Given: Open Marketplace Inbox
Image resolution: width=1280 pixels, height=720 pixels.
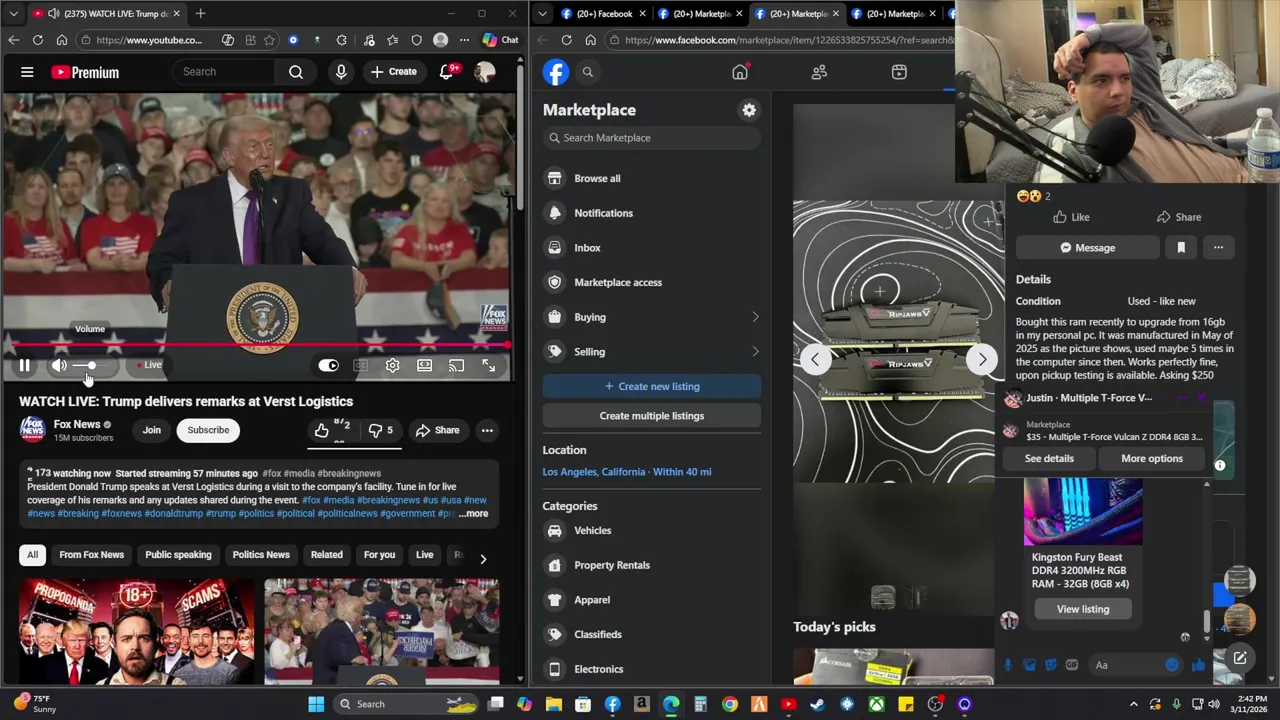Looking at the screenshot, I should (x=651, y=248).
